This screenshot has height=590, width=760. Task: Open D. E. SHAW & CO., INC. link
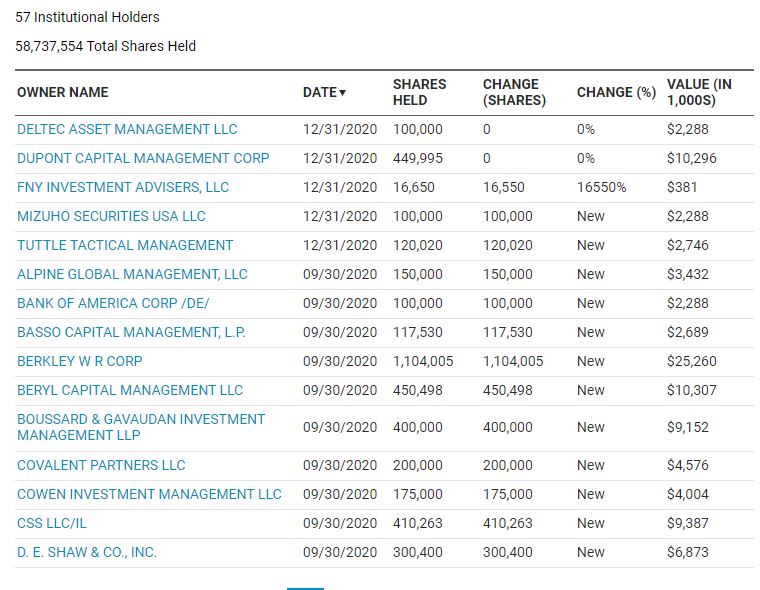coord(87,552)
